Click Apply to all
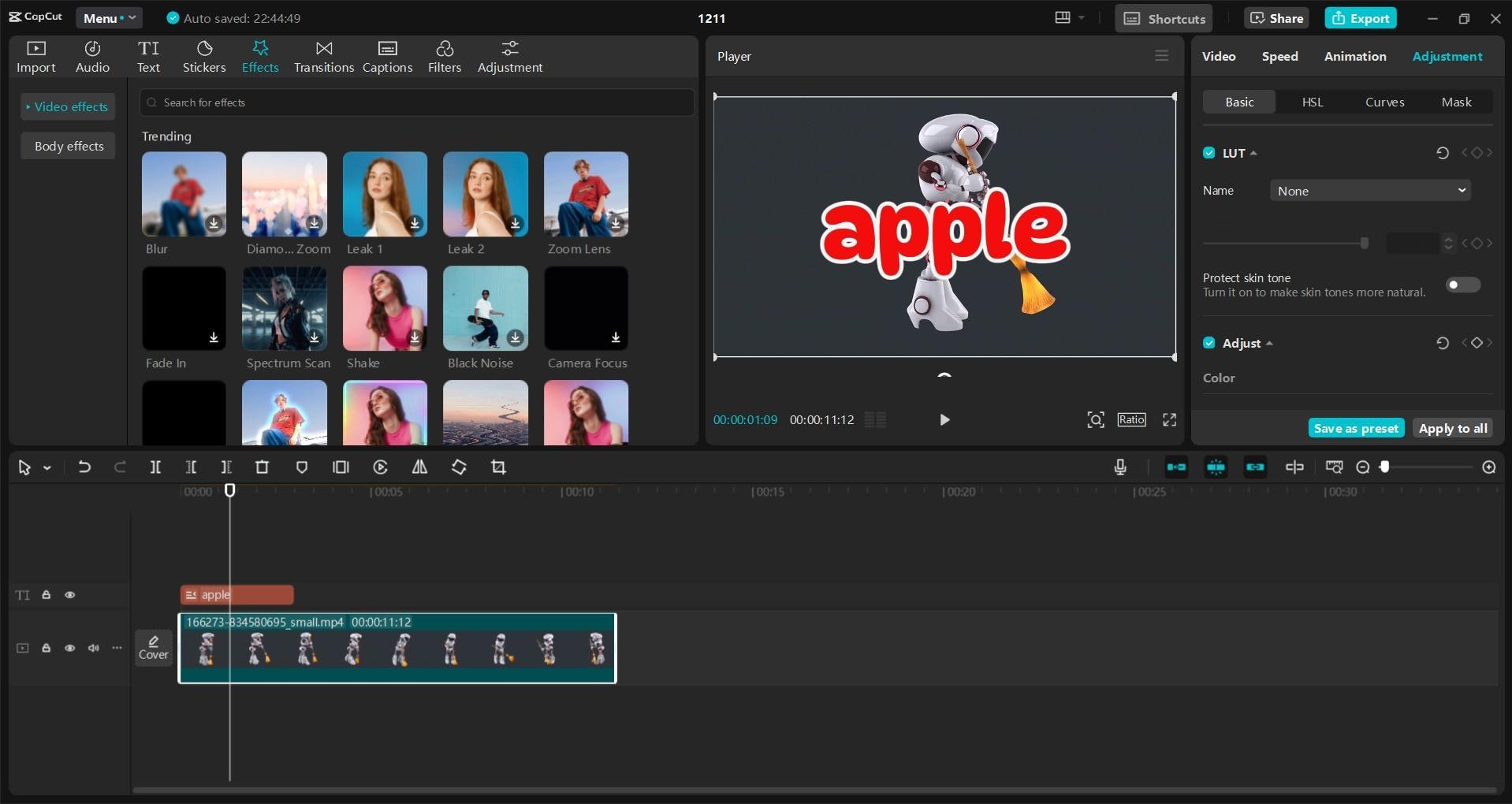The height and width of the screenshot is (804, 1512). [x=1453, y=428]
